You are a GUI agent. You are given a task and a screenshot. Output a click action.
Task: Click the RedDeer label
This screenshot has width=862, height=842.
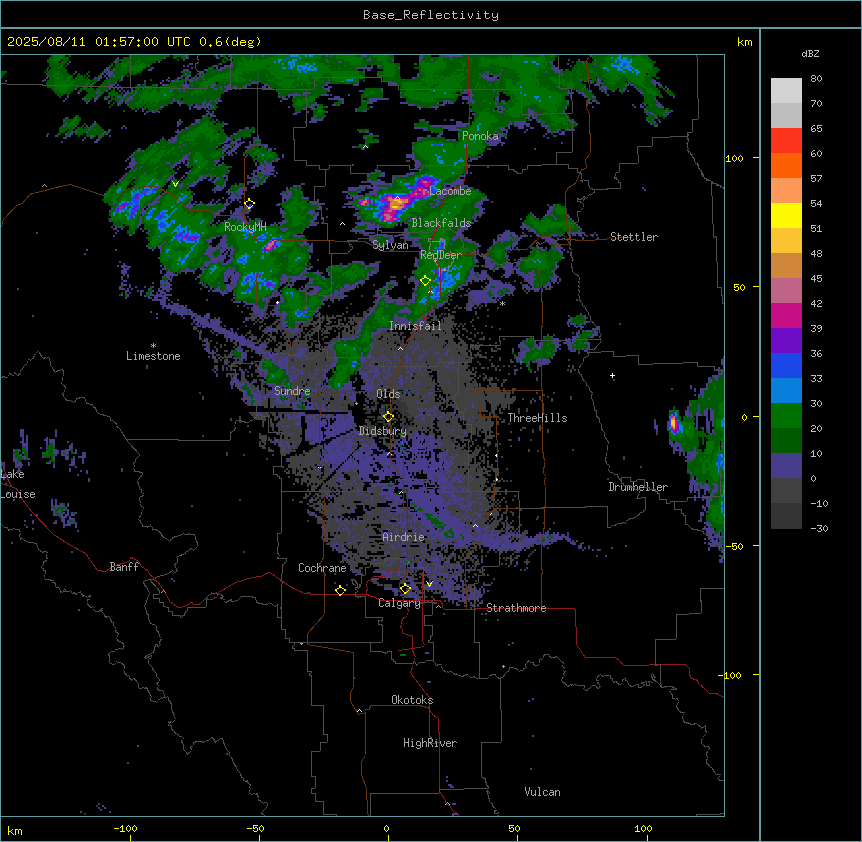coord(441,255)
